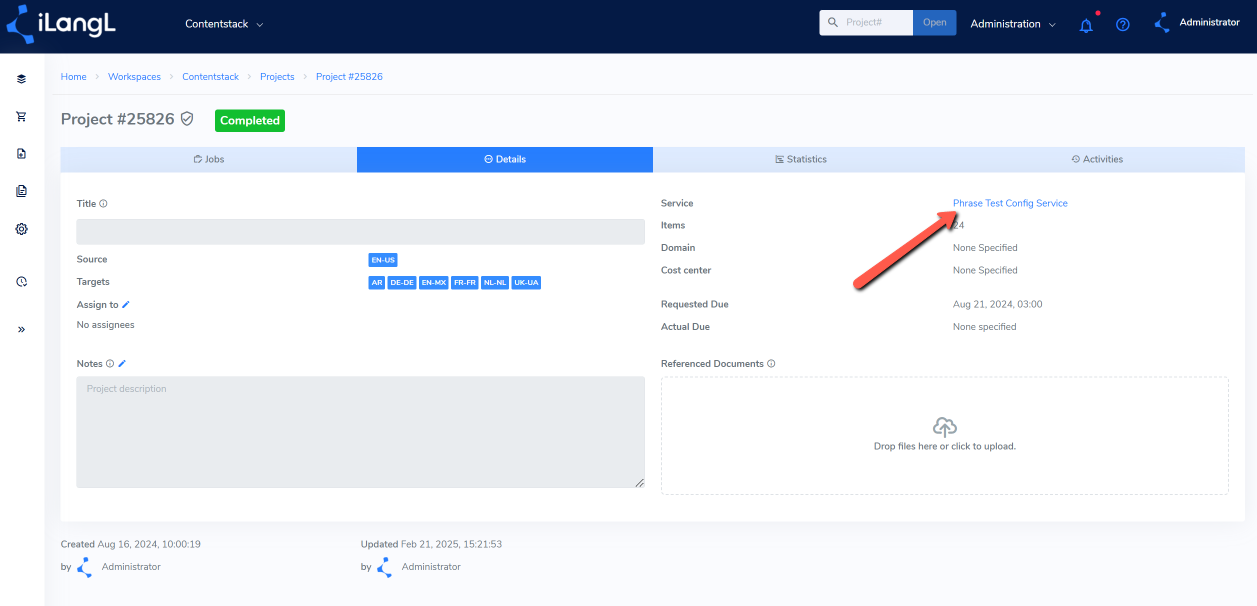
Task: Click the EN-MX target language tag
Action: coord(434,283)
